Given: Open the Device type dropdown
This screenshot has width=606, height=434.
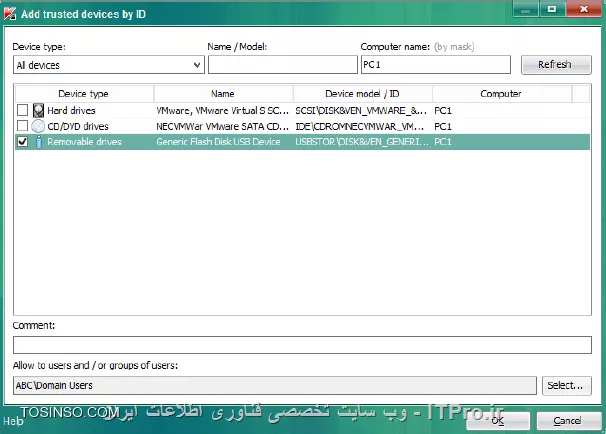Looking at the screenshot, I should click(x=109, y=65).
